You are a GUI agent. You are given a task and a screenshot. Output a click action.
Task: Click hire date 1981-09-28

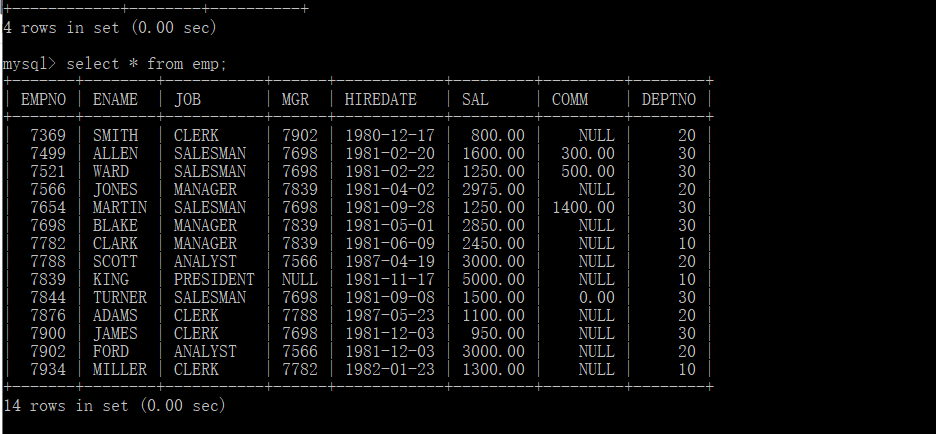(x=390, y=207)
